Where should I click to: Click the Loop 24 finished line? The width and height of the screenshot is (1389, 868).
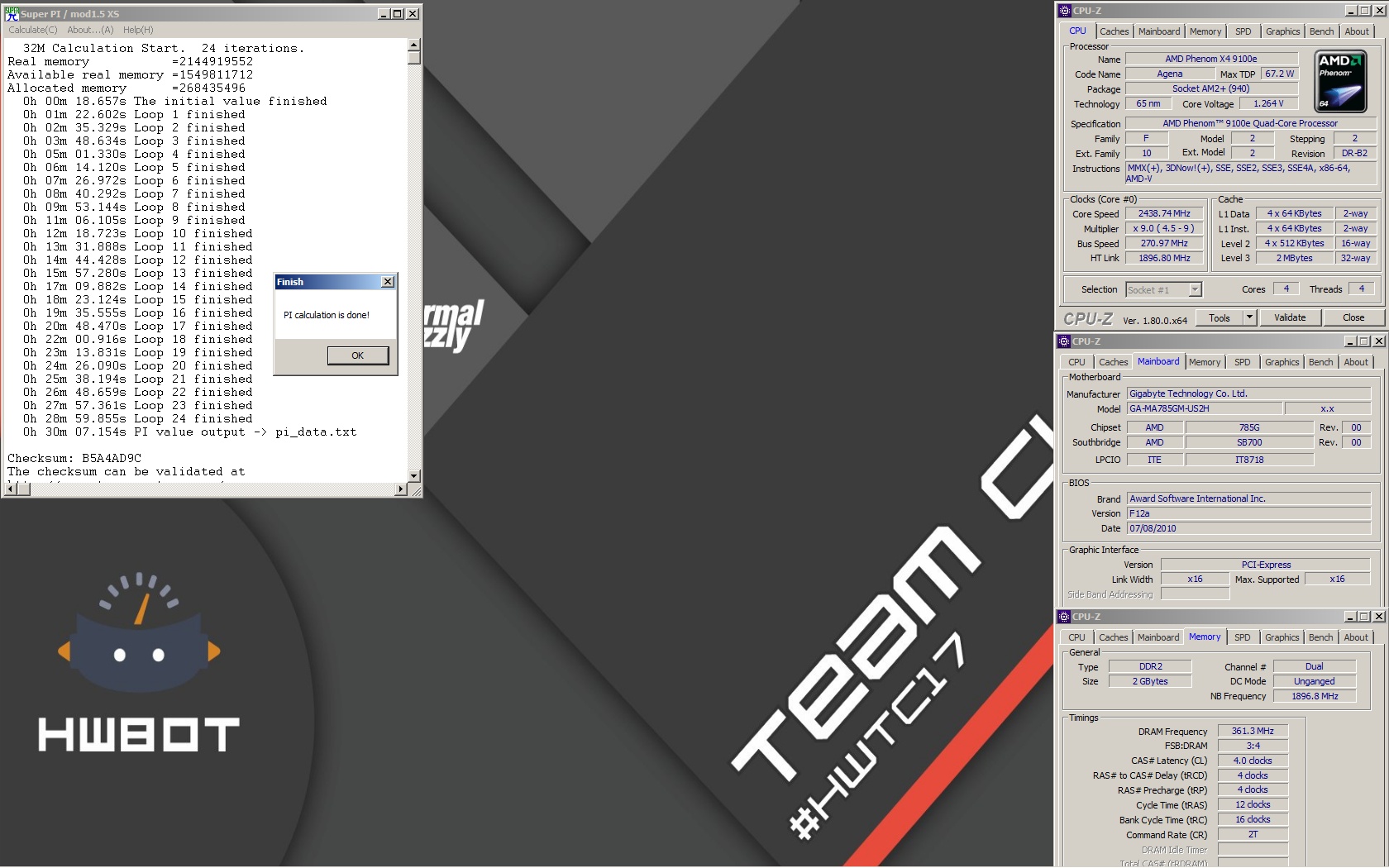click(138, 418)
